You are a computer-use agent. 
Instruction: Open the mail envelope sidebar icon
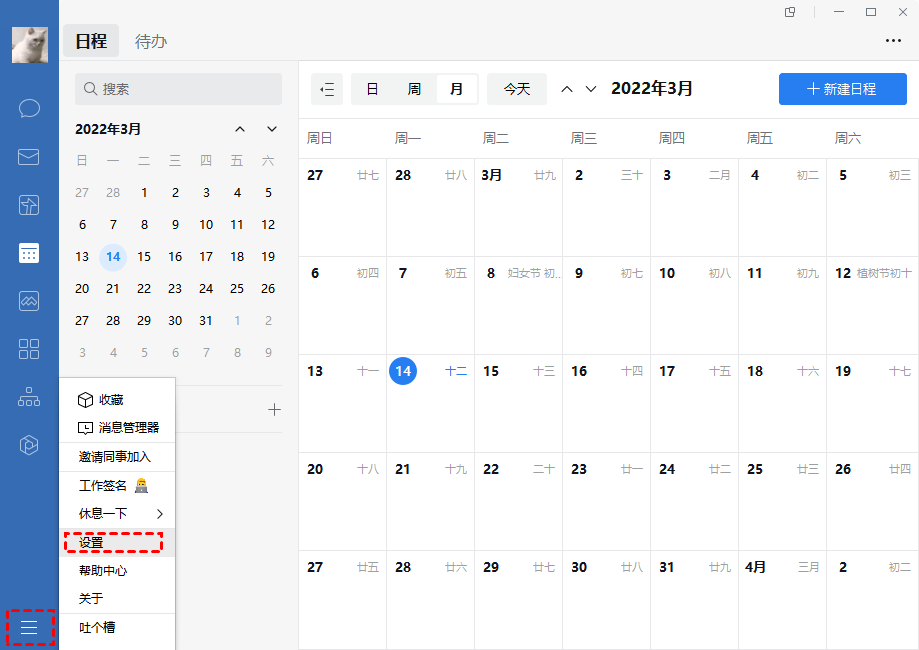[29, 156]
